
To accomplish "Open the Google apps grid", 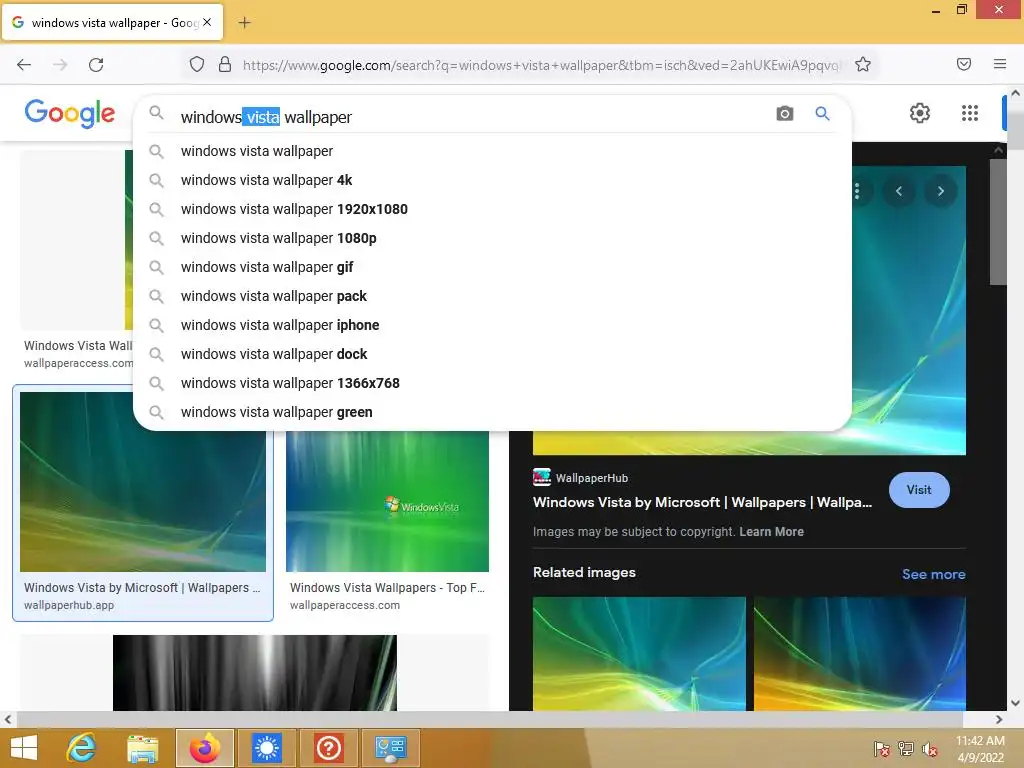I will pos(970,113).
